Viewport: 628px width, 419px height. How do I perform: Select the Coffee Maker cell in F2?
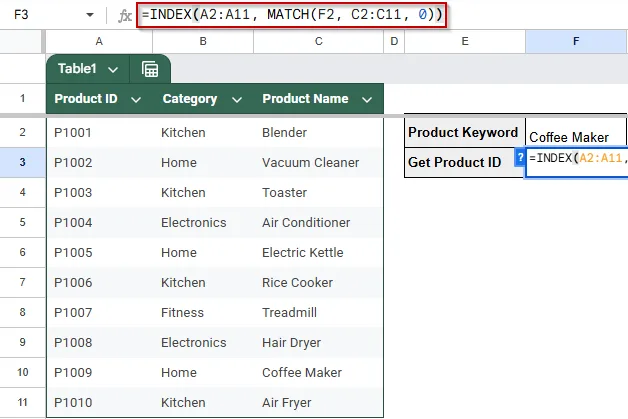[x=576, y=132]
